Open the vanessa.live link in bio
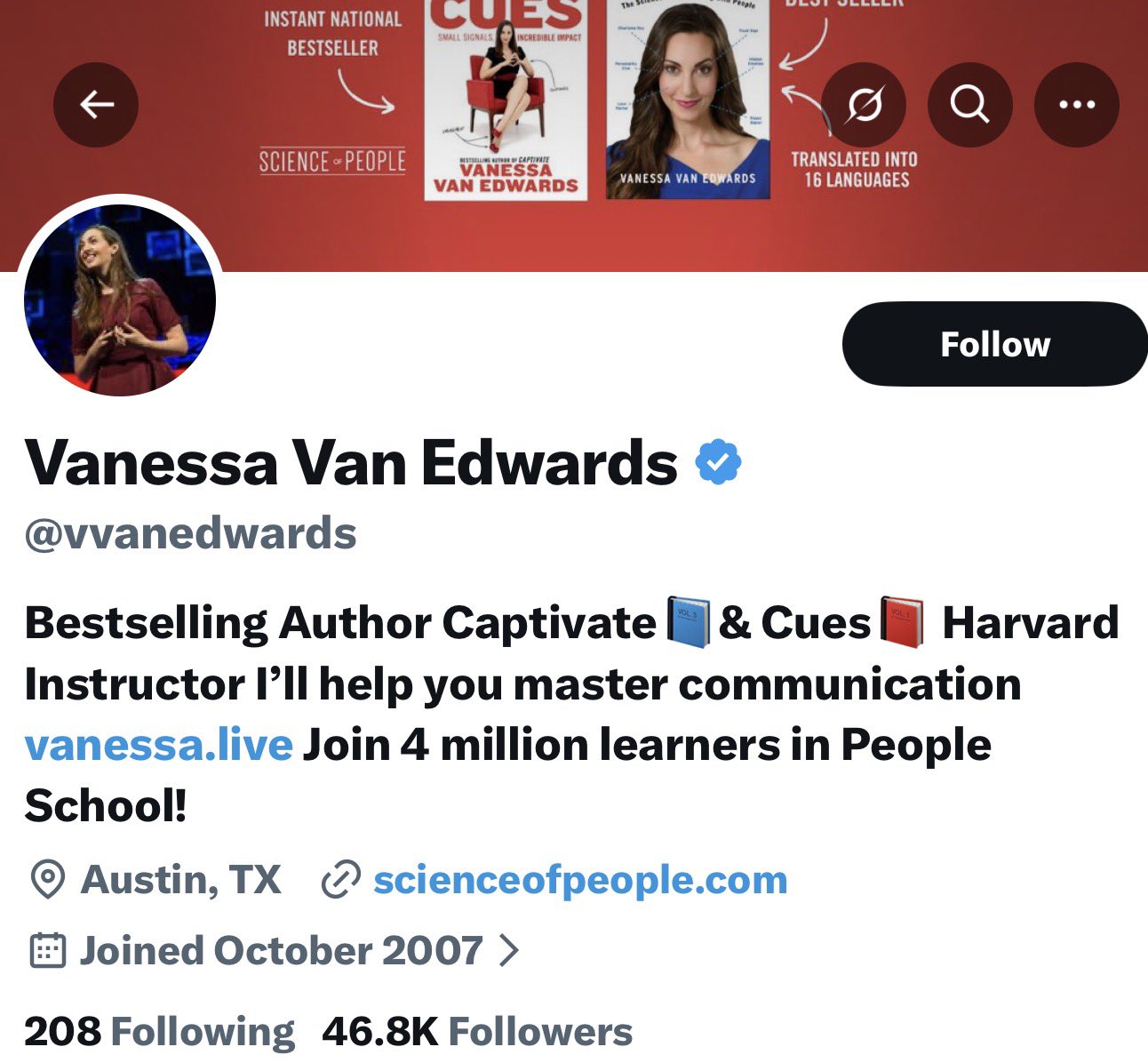The image size is (1148, 1063). 158,745
